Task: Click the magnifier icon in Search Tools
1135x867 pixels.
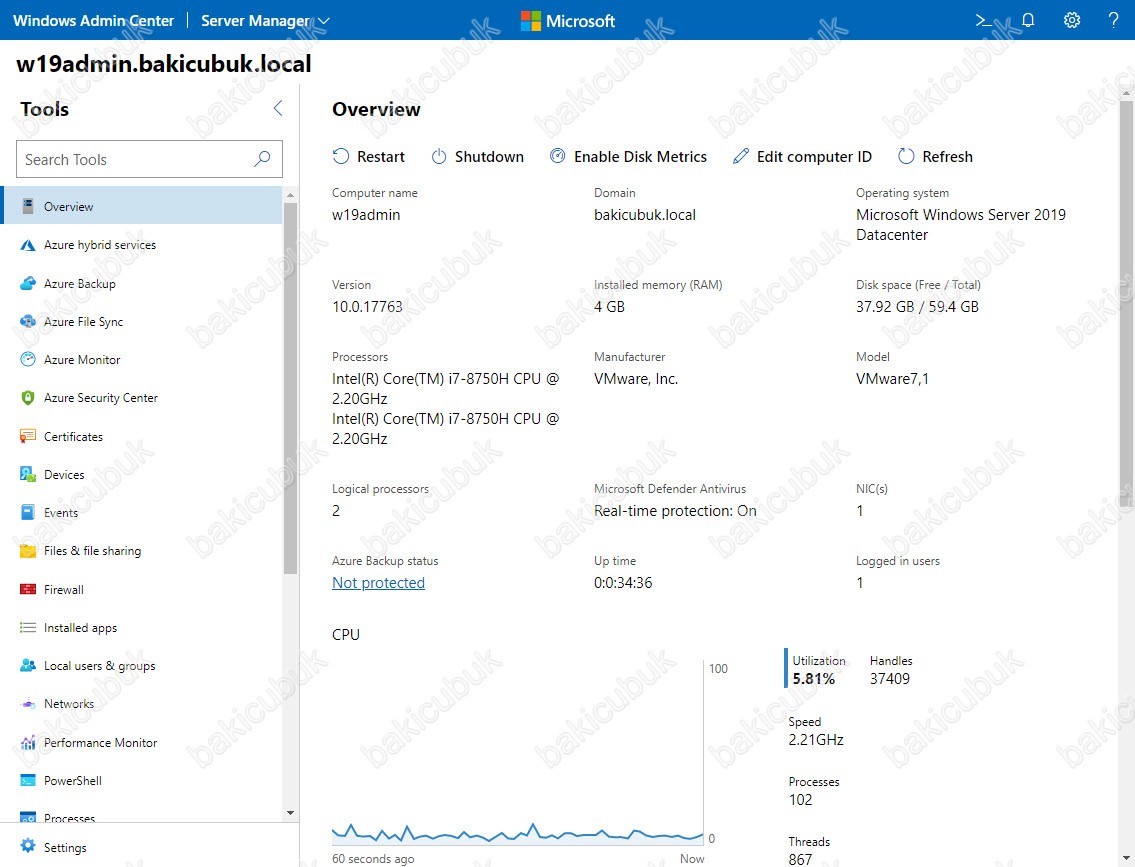Action: point(262,158)
